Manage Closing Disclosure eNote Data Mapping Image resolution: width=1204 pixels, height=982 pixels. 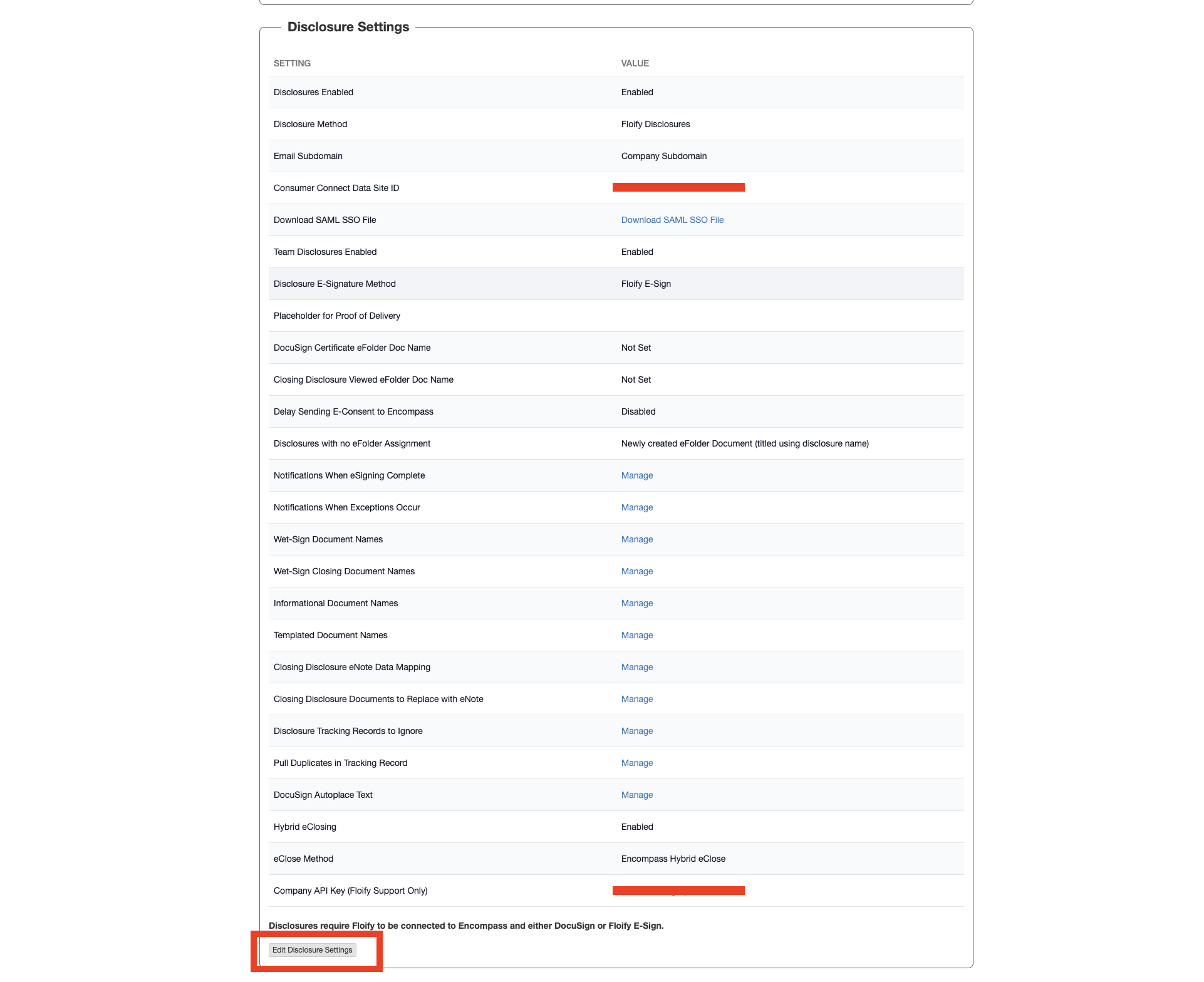[636, 667]
